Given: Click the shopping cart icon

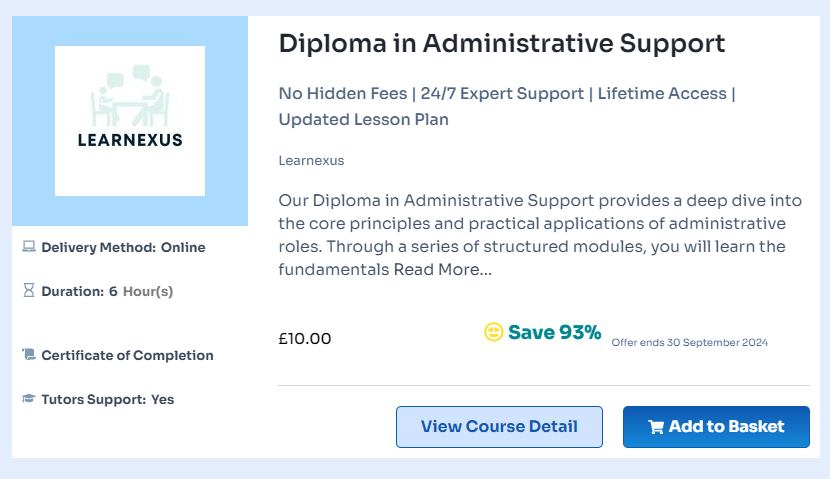Looking at the screenshot, I should (x=656, y=427).
